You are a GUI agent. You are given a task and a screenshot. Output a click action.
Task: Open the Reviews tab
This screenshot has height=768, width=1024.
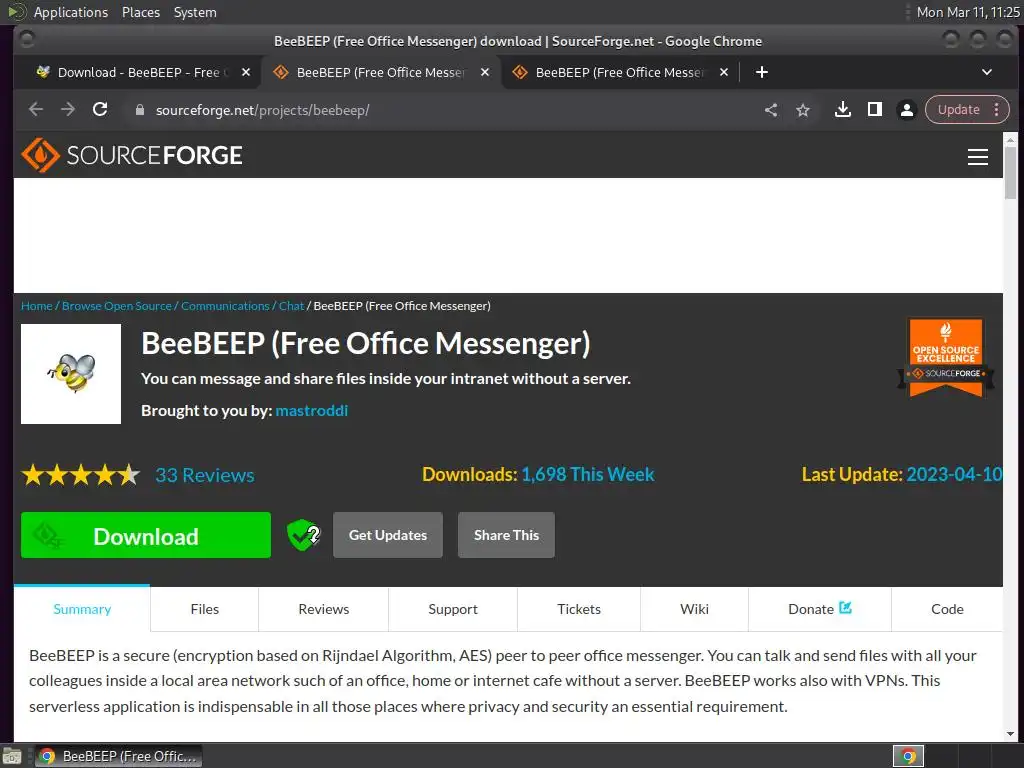[x=323, y=609]
